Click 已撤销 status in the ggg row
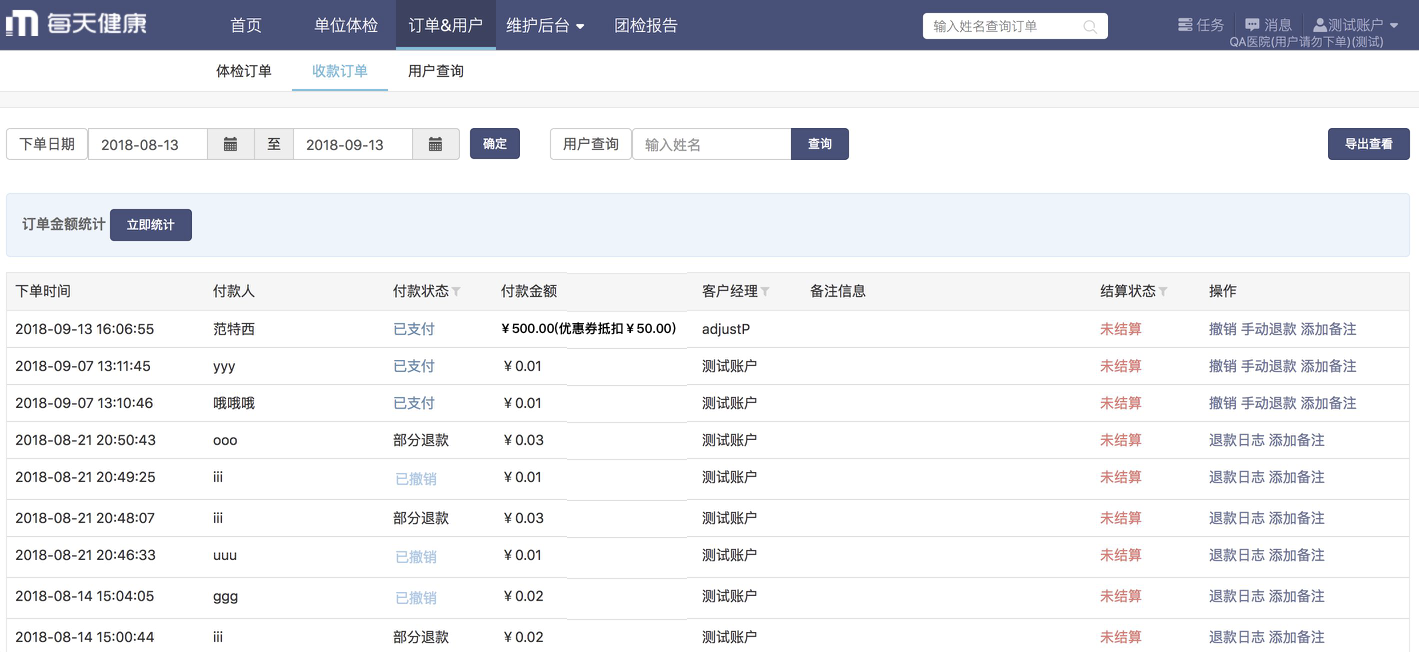This screenshot has height=653, width=1419. click(x=416, y=598)
